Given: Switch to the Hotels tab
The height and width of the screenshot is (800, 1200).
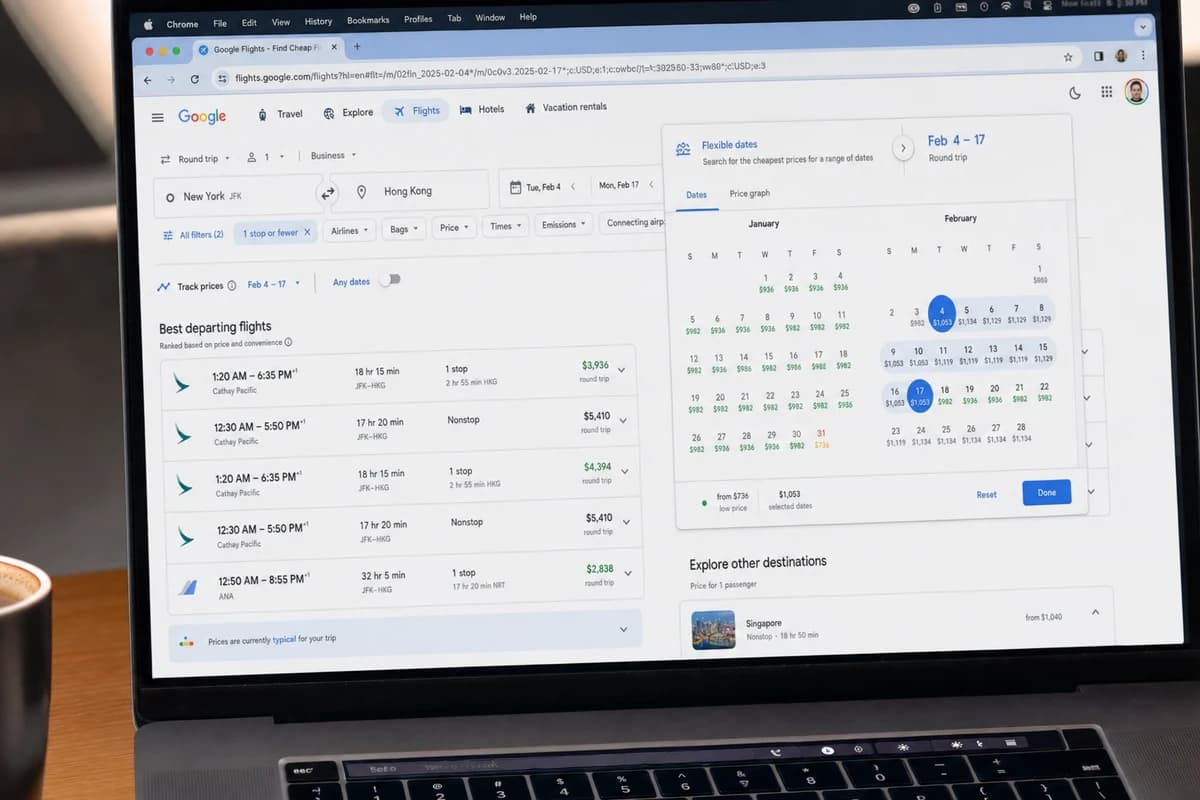Looking at the screenshot, I should click(482, 109).
